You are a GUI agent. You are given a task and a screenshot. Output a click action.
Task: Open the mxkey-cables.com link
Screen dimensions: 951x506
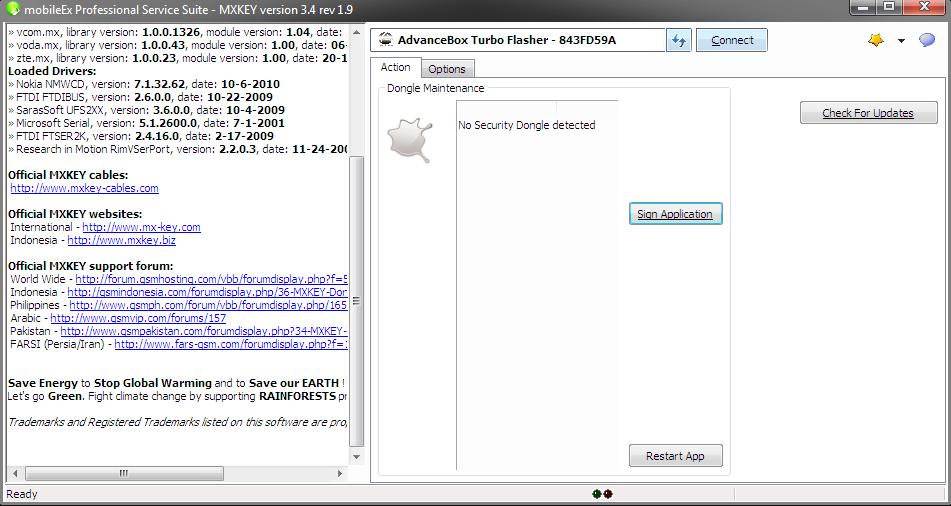(84, 188)
